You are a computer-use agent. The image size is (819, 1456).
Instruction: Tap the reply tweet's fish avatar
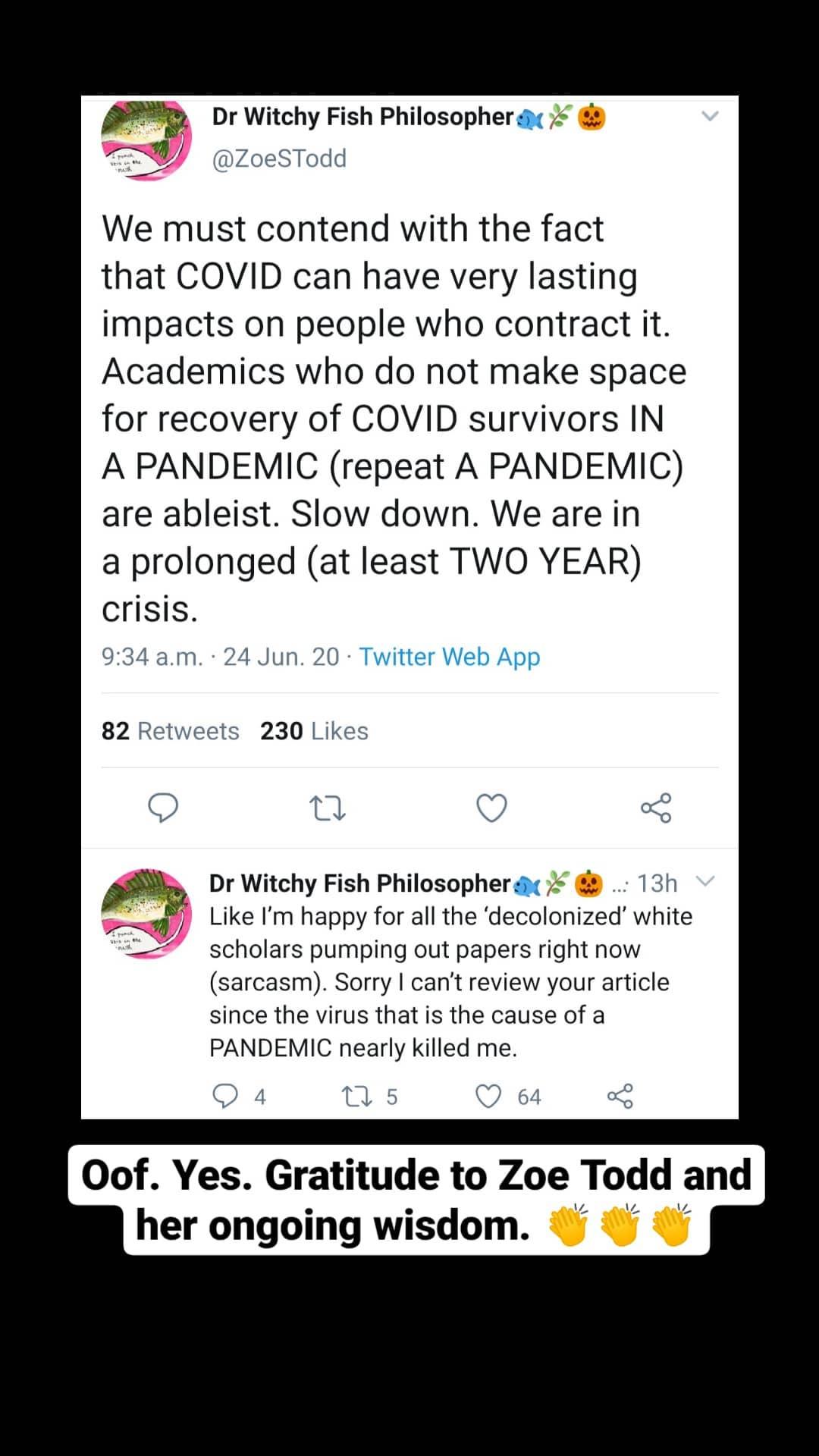146,914
